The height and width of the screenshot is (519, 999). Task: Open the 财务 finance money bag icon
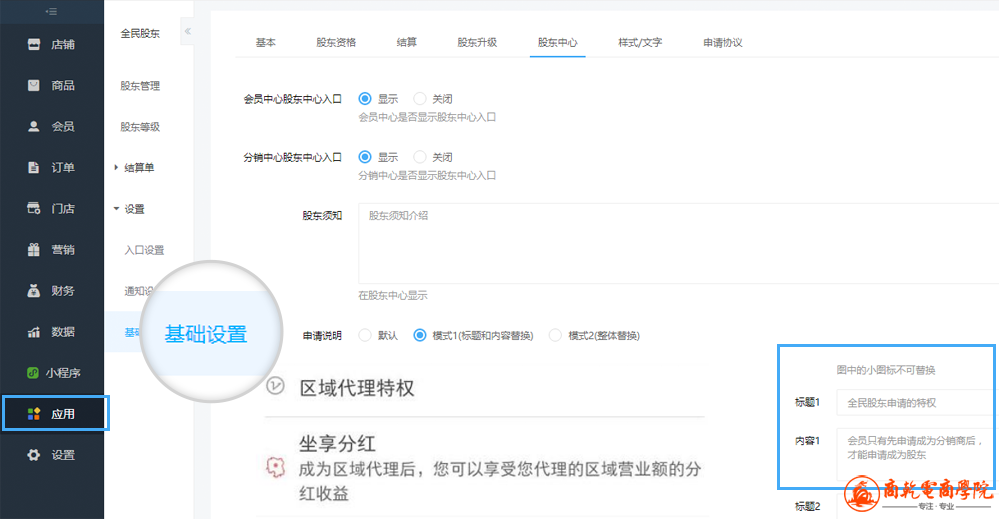coord(34,291)
